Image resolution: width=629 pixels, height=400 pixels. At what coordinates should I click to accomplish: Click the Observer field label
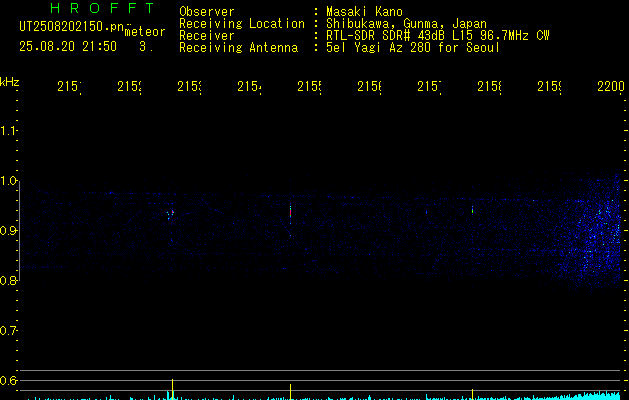click(207, 12)
